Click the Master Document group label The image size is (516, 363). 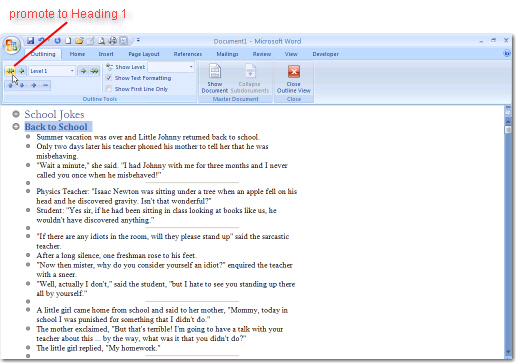tap(236, 99)
